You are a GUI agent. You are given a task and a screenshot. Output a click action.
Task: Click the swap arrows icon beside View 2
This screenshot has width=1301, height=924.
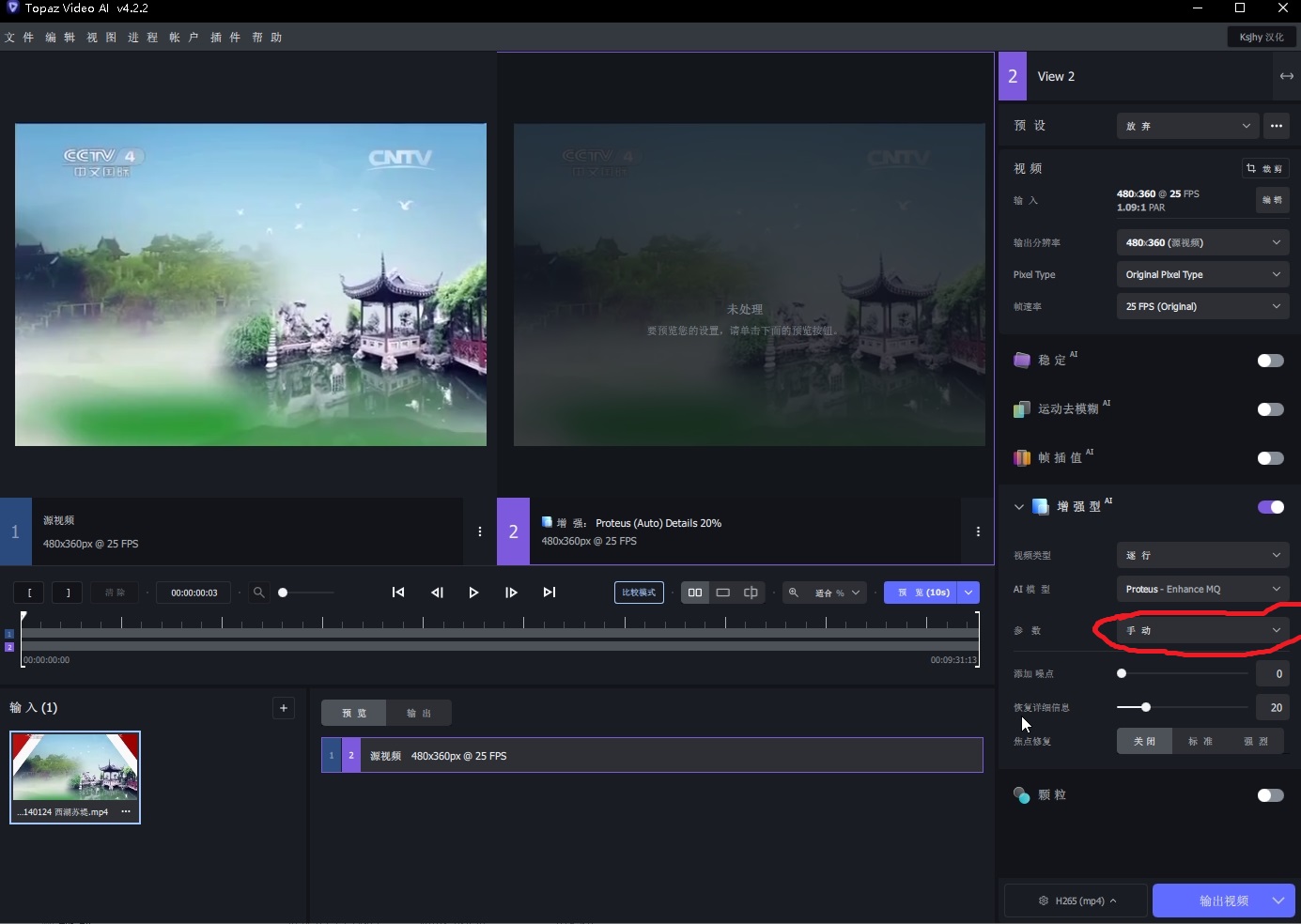[x=1287, y=76]
